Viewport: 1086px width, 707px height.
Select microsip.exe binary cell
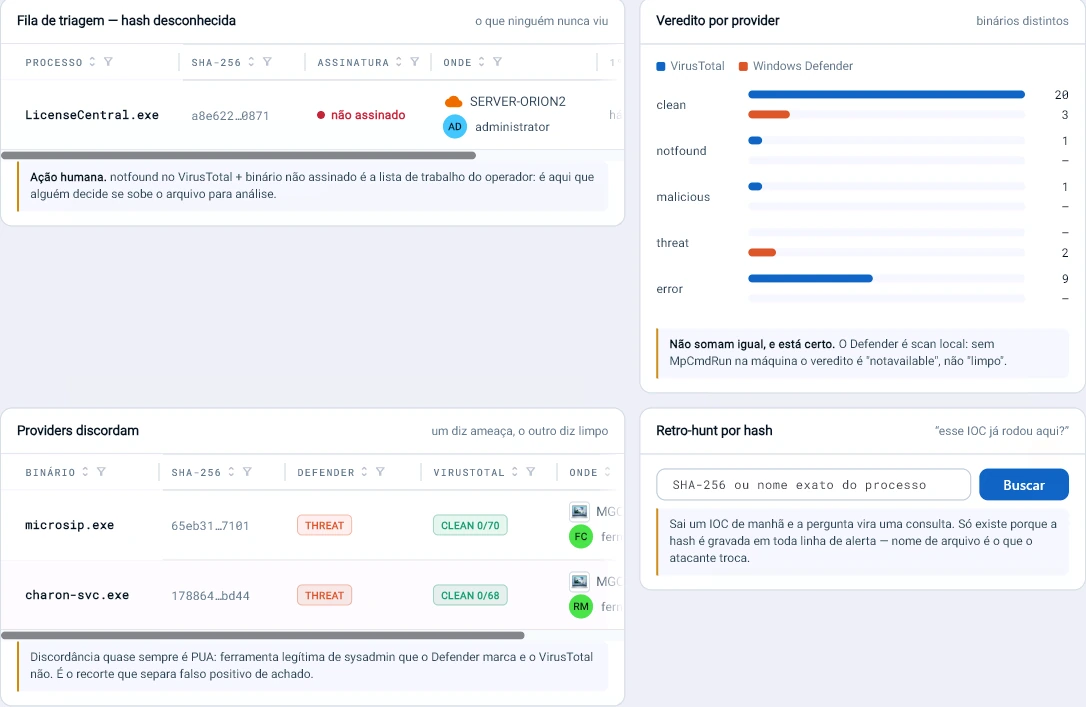click(69, 525)
